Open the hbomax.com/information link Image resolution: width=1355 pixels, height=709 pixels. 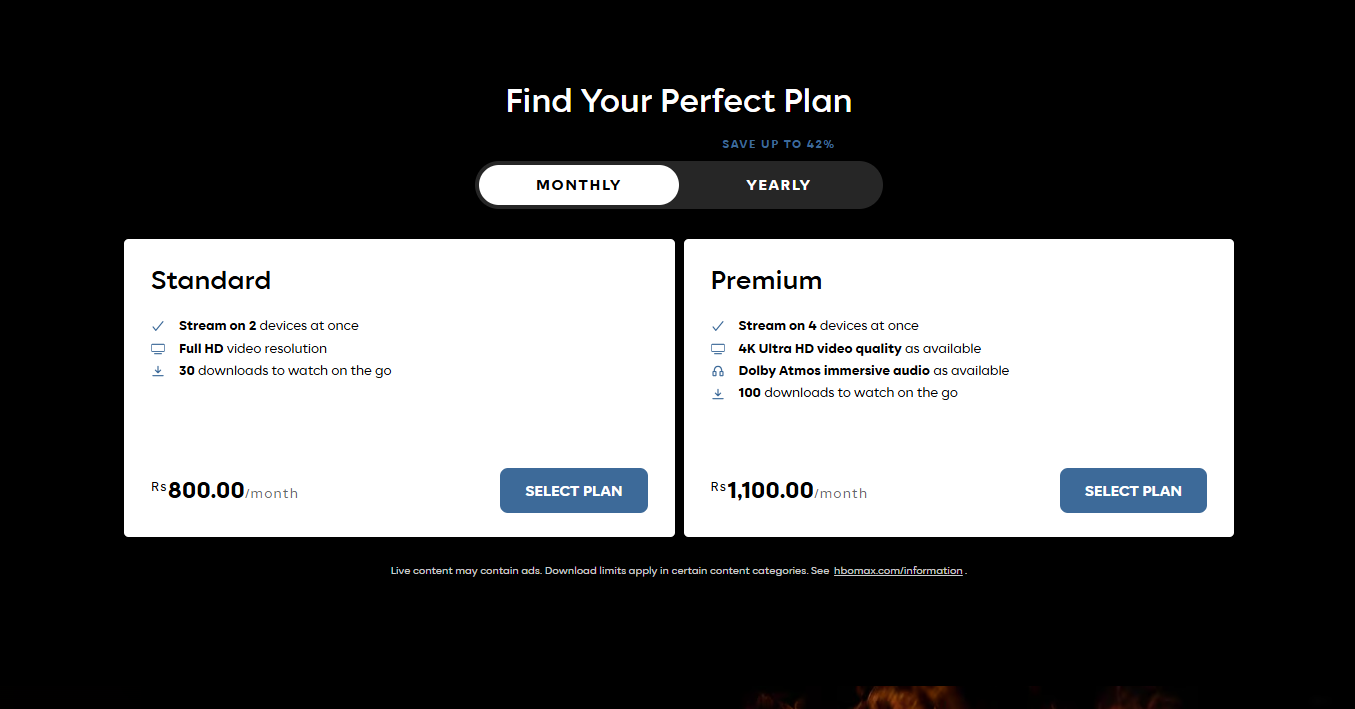click(x=898, y=571)
